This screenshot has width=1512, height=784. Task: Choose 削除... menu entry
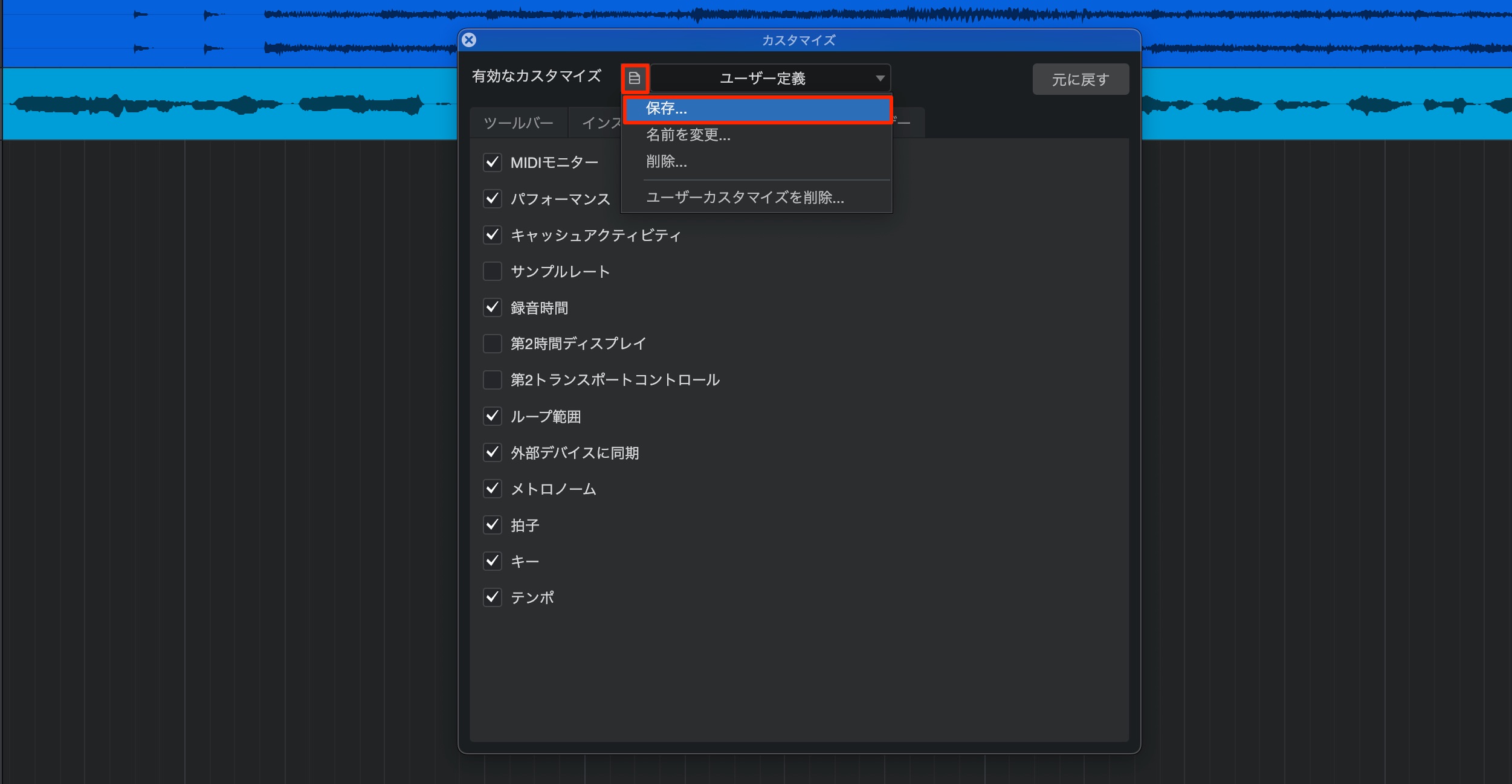pyautogui.click(x=757, y=161)
